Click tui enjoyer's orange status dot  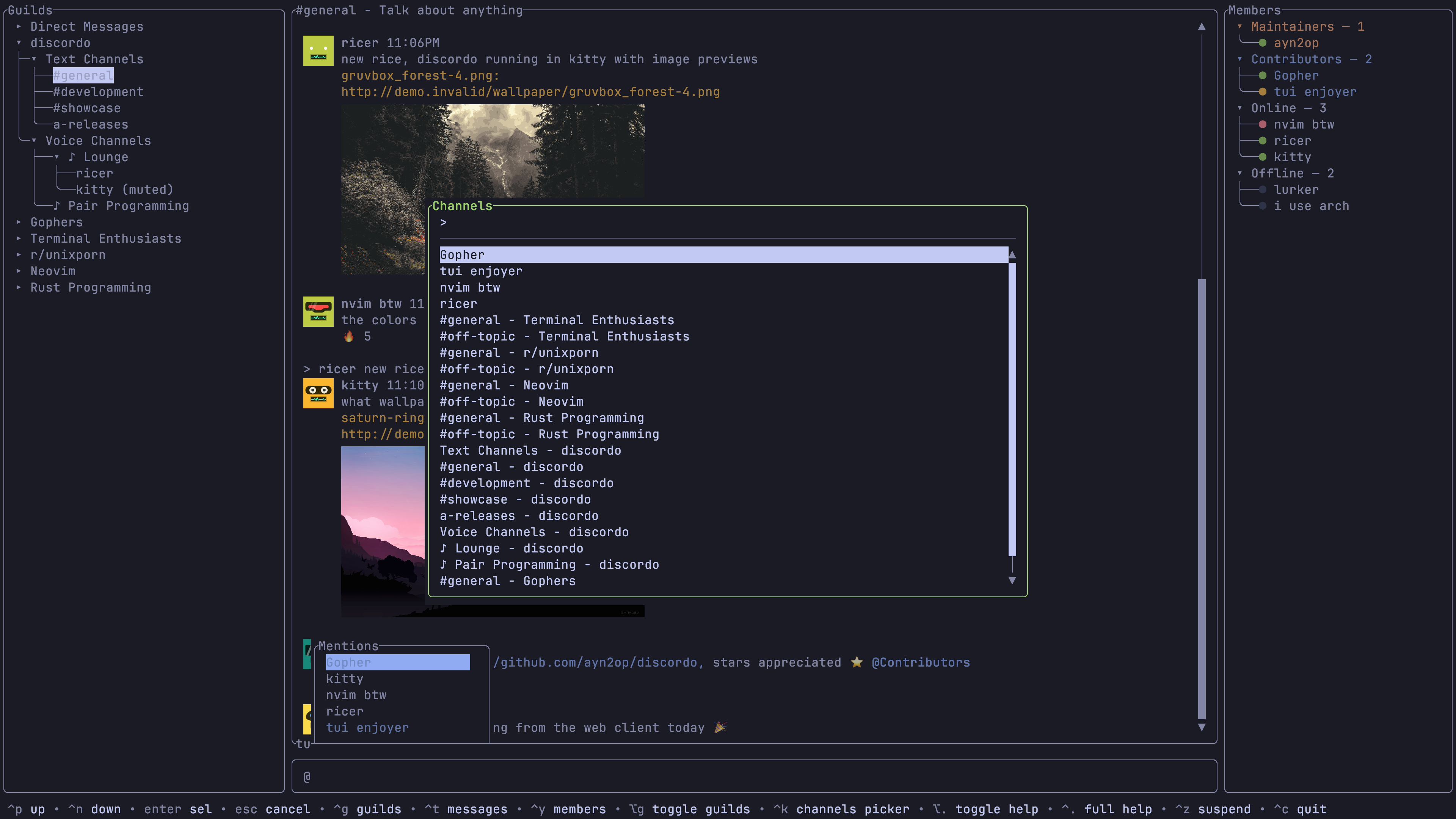1262,91
